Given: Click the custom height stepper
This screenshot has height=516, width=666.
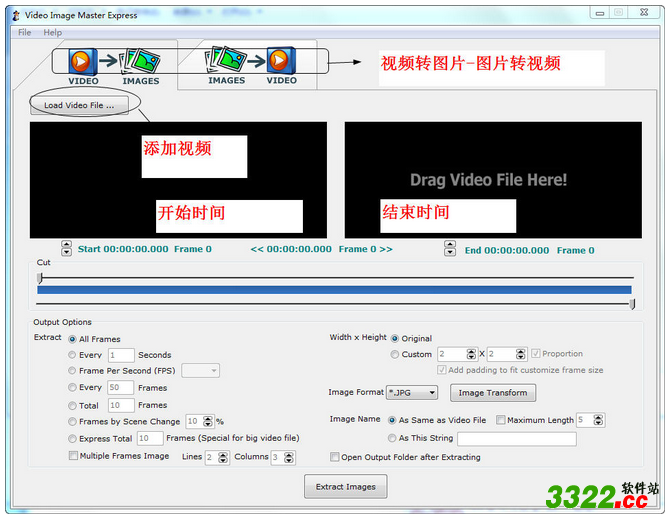Looking at the screenshot, I should (521, 354).
